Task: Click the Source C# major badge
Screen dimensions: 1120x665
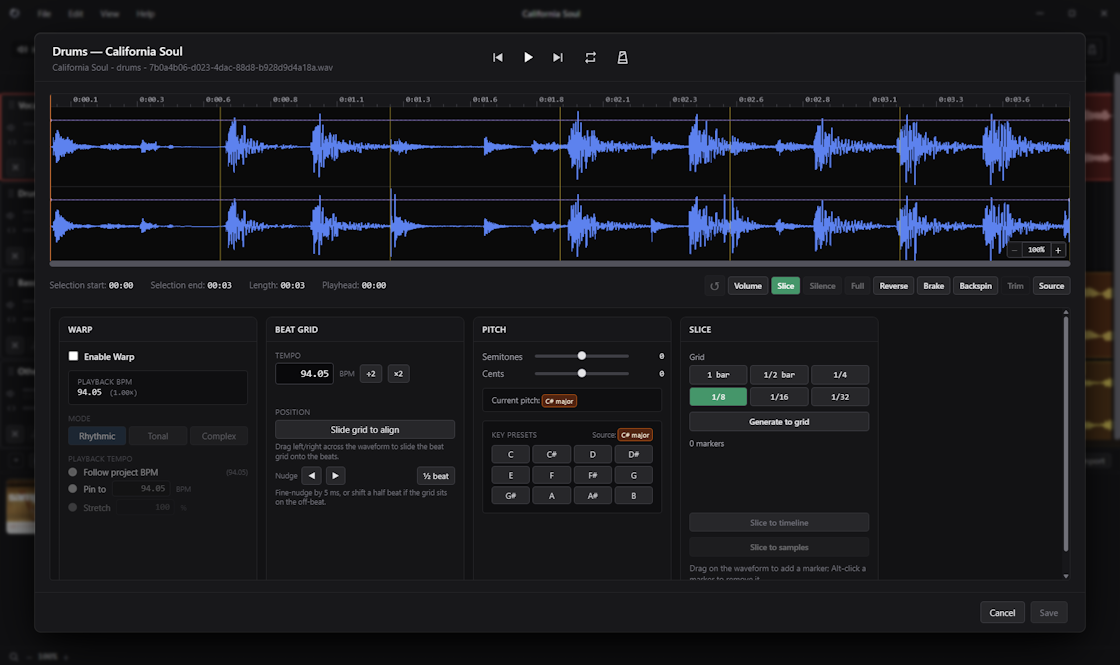Action: coord(635,435)
